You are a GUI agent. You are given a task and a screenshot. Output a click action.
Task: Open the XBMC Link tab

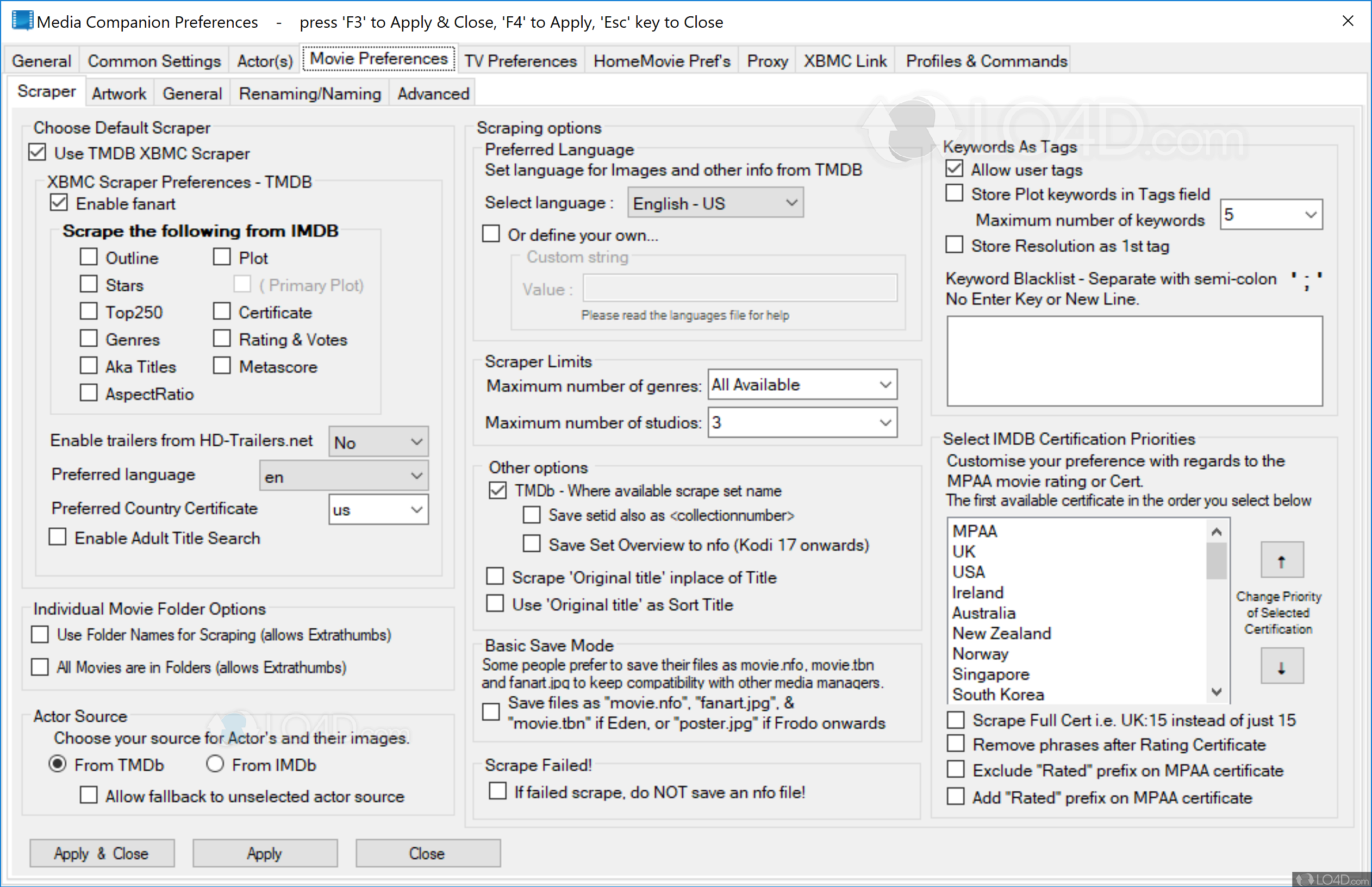(x=845, y=60)
